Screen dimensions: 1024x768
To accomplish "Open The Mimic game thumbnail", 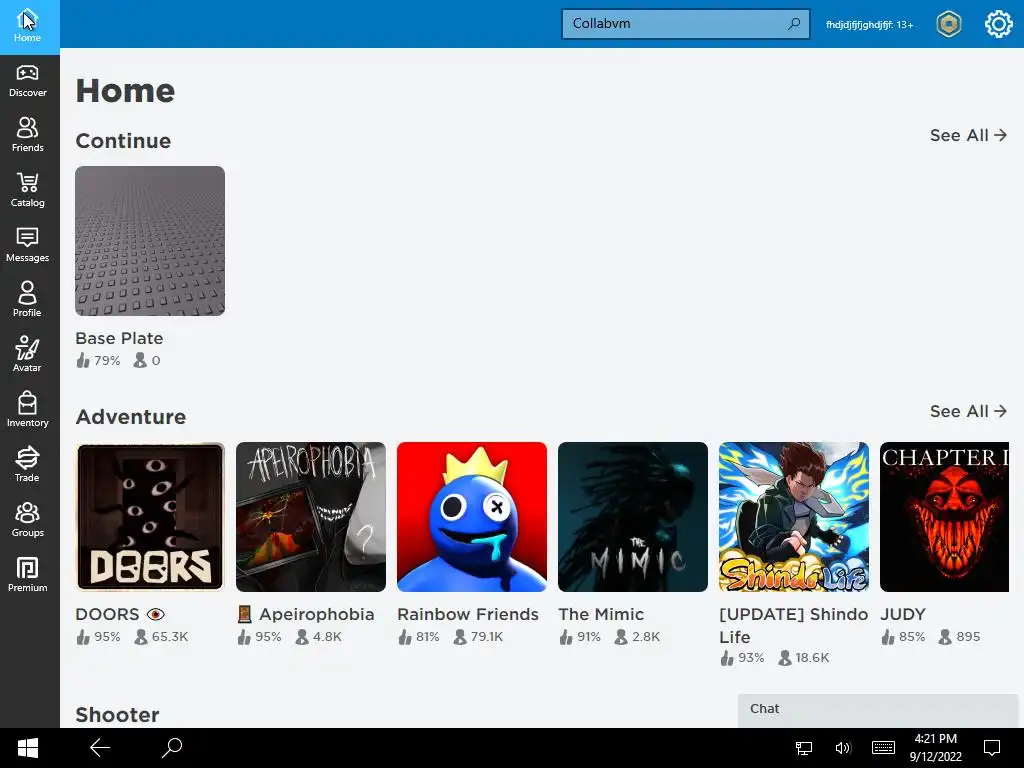I will tap(633, 517).
